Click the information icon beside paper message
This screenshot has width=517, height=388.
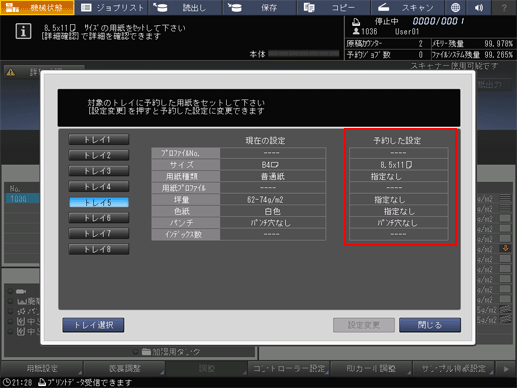coord(23,31)
